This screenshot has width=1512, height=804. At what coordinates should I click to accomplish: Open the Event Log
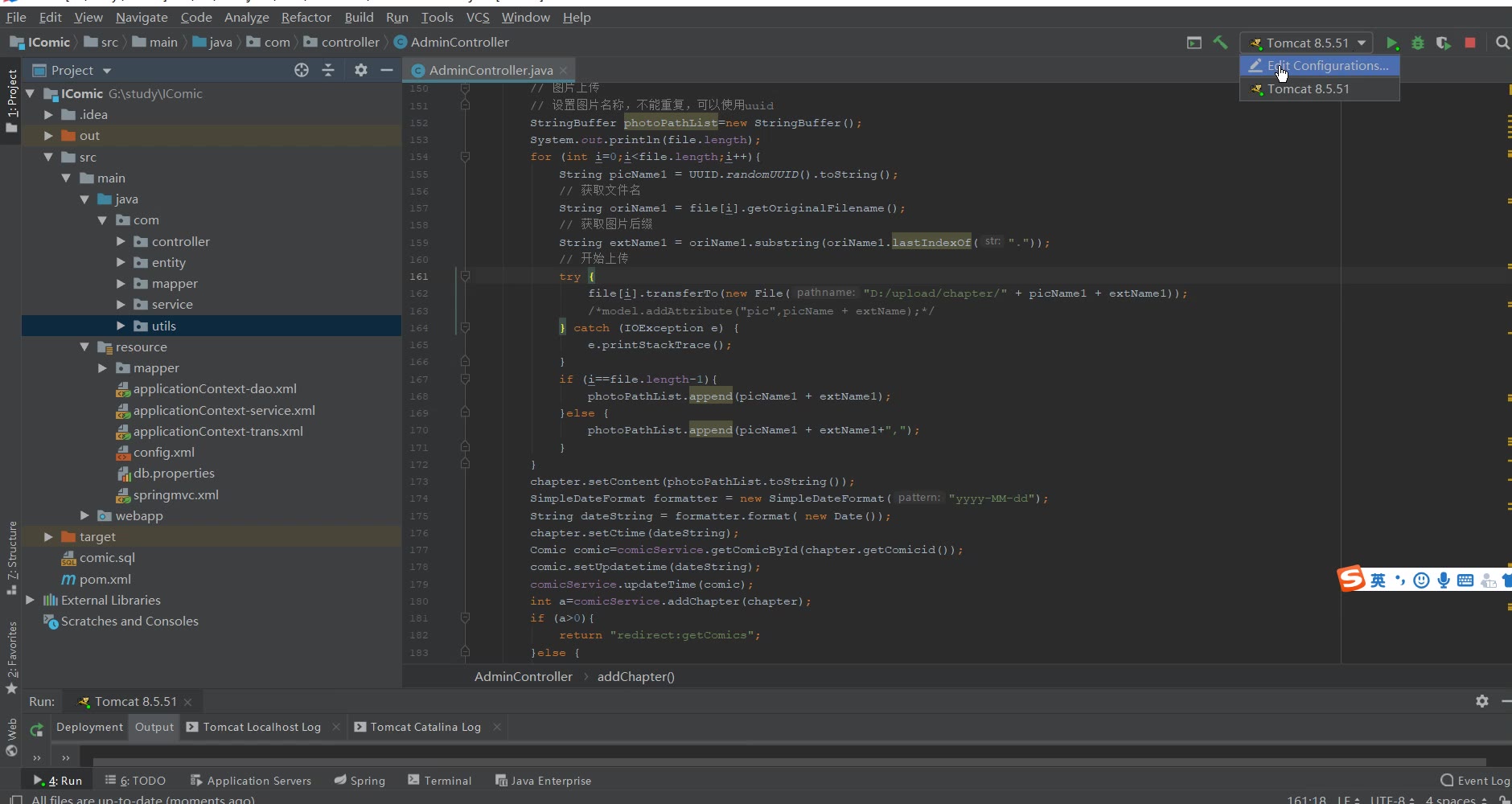1476,780
